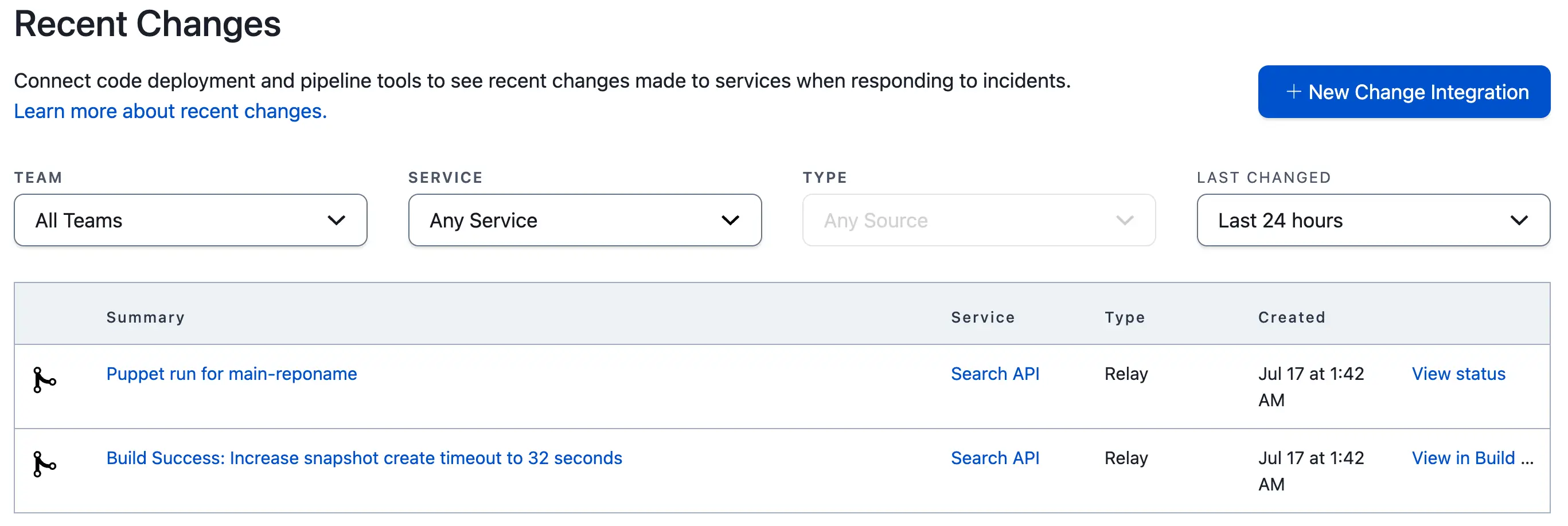Viewport: 1568px width, 526px height.
Task: Open the Last Changed time range dropdown
Action: [x=1372, y=220]
